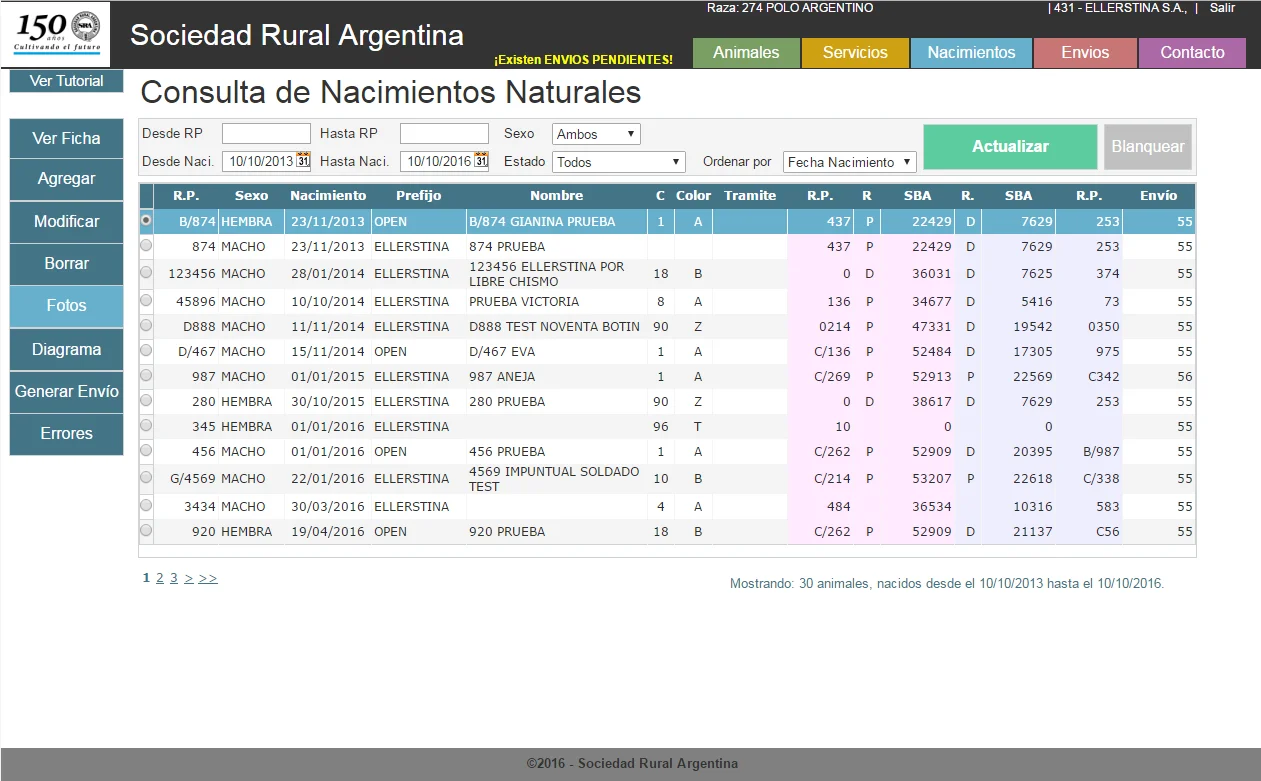Open the Servicios menu tab

pyautogui.click(x=855, y=53)
